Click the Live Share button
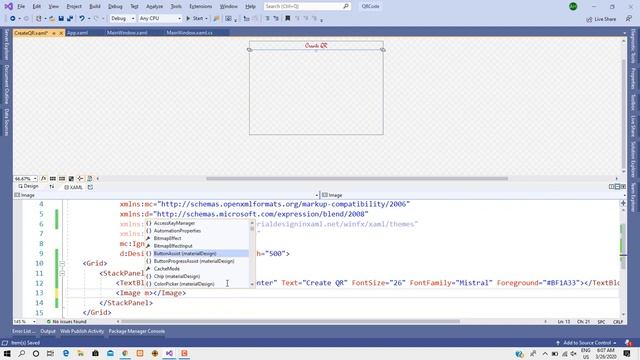 pyautogui.click(x=601, y=19)
